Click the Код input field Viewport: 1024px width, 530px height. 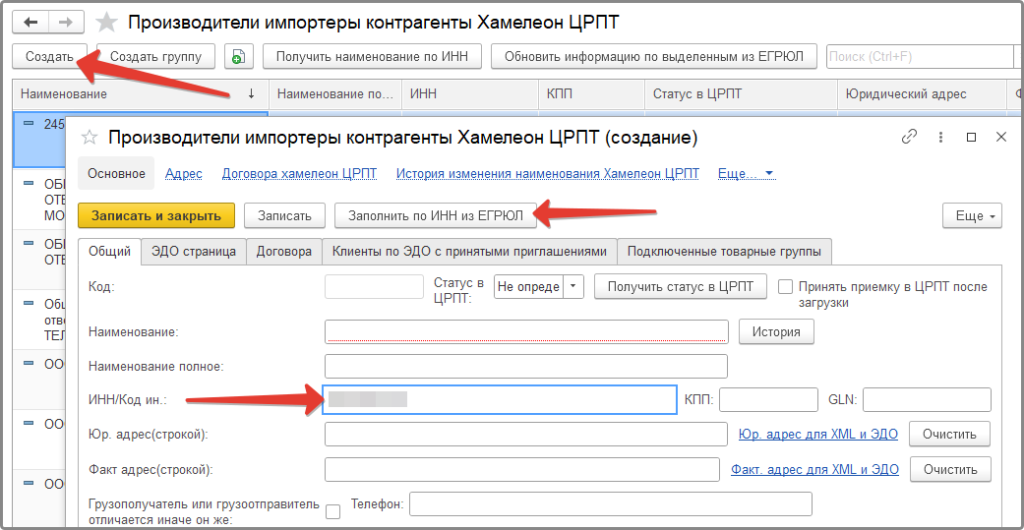(375, 287)
